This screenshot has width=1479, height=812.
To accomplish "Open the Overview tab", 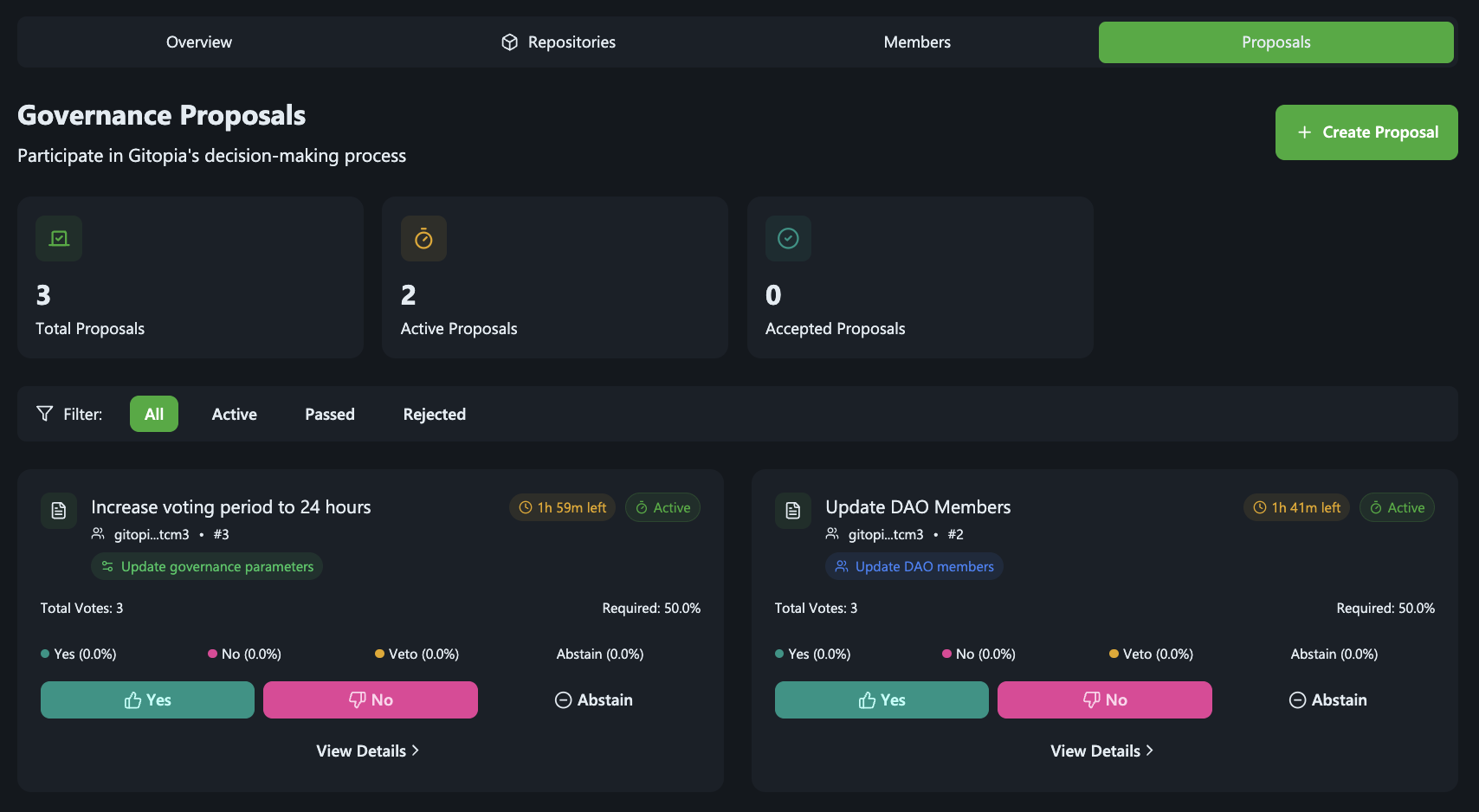I will (x=198, y=42).
